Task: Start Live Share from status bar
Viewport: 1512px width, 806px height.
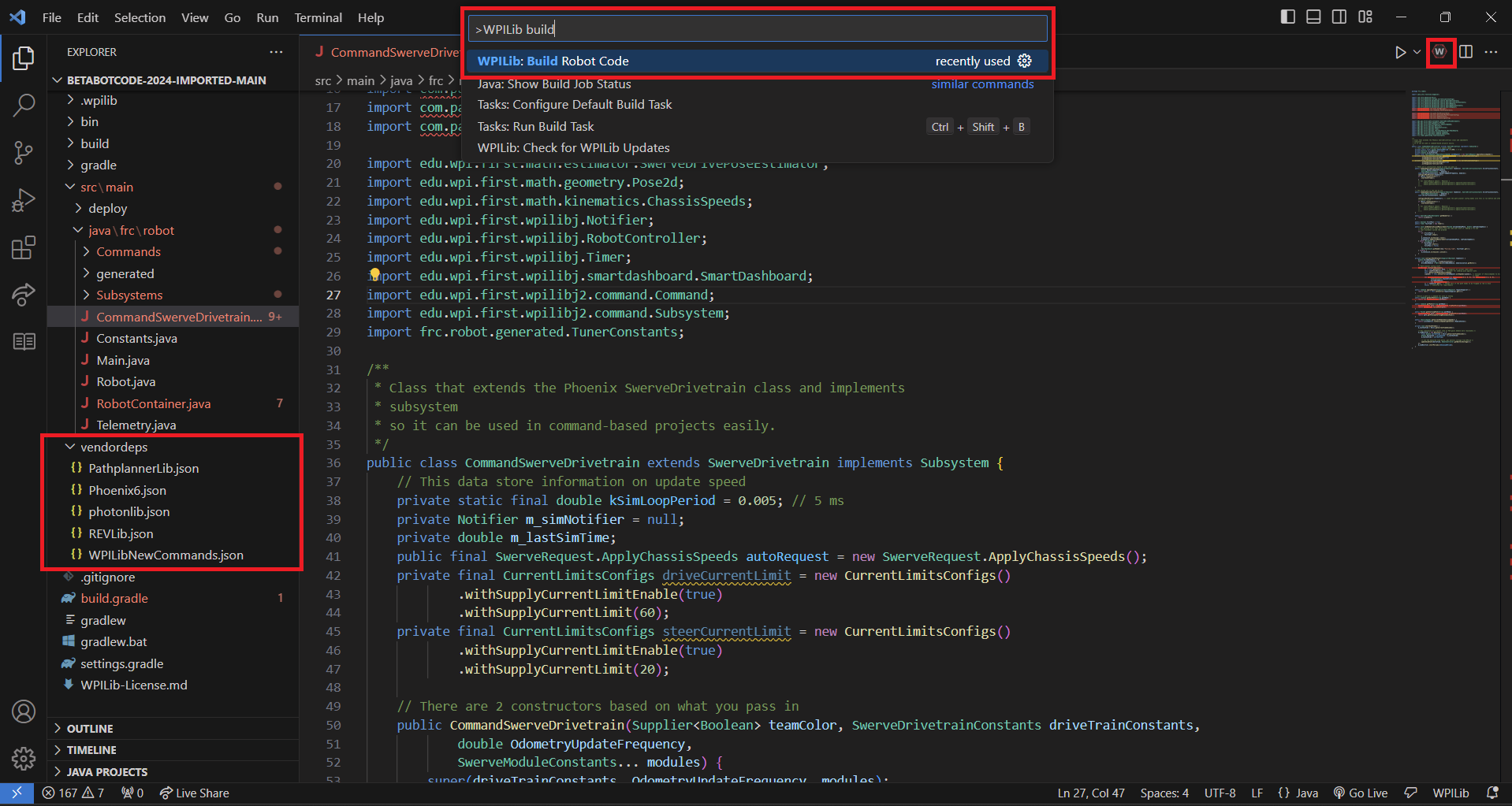Action: click(194, 793)
